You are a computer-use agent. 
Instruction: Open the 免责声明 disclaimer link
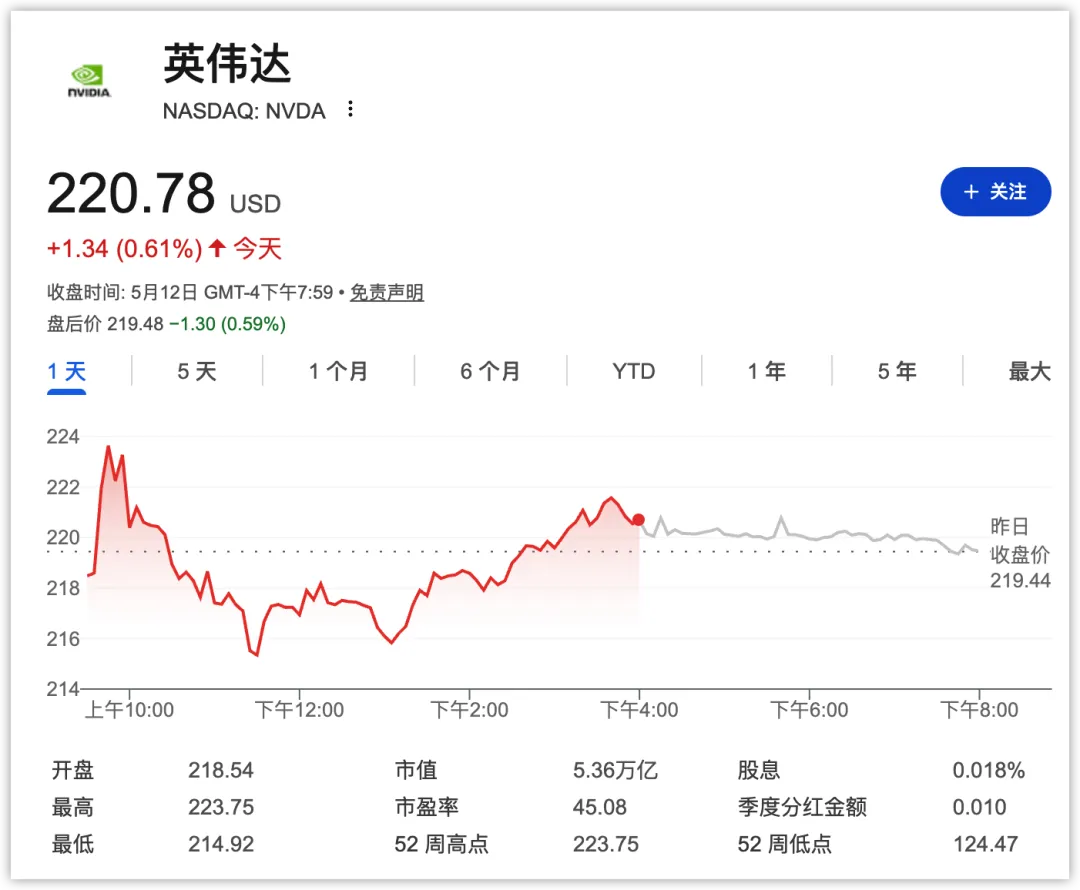pyautogui.click(x=386, y=293)
